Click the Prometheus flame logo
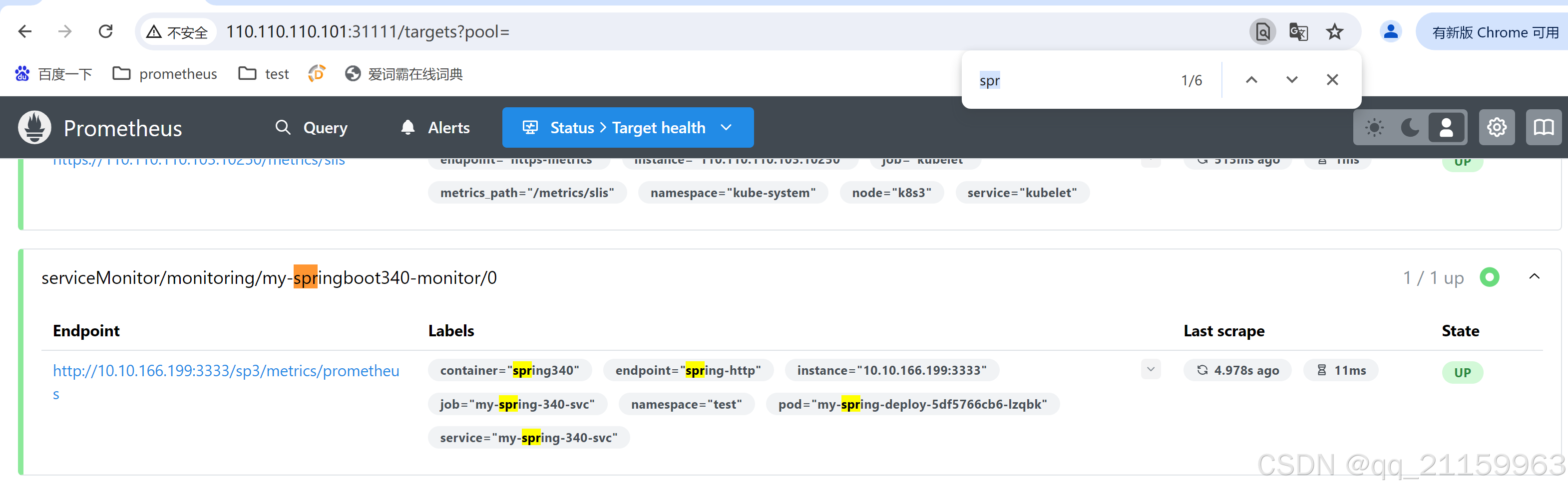The height and width of the screenshot is (491, 1568). tap(34, 128)
